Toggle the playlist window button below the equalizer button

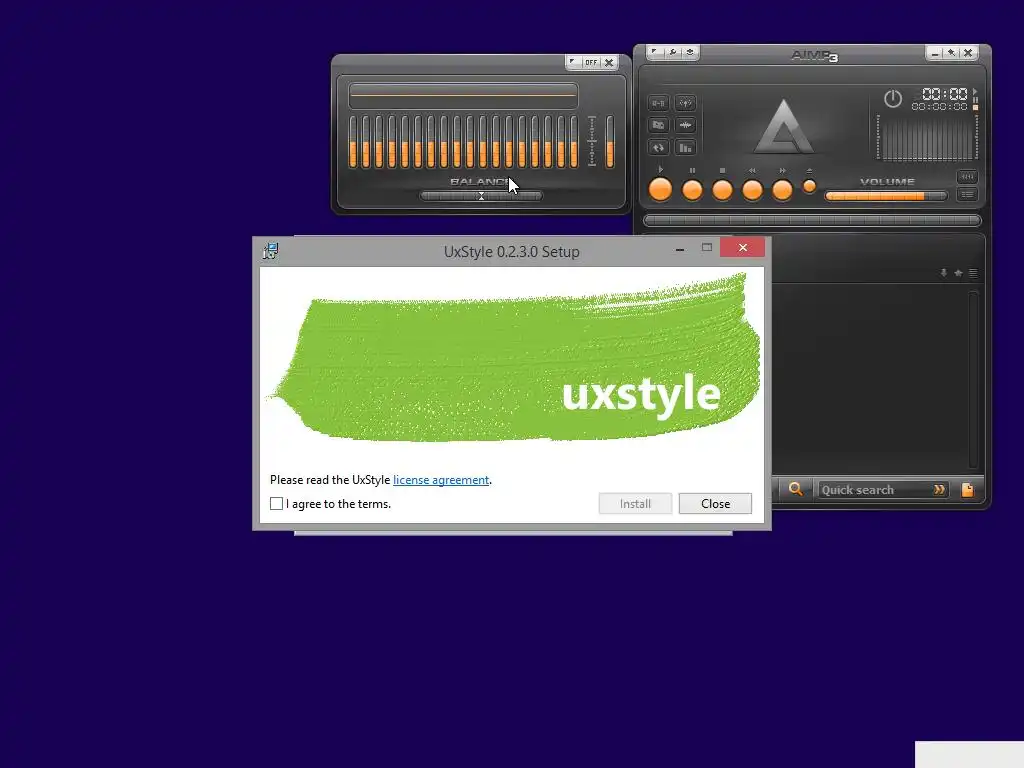coord(967,195)
